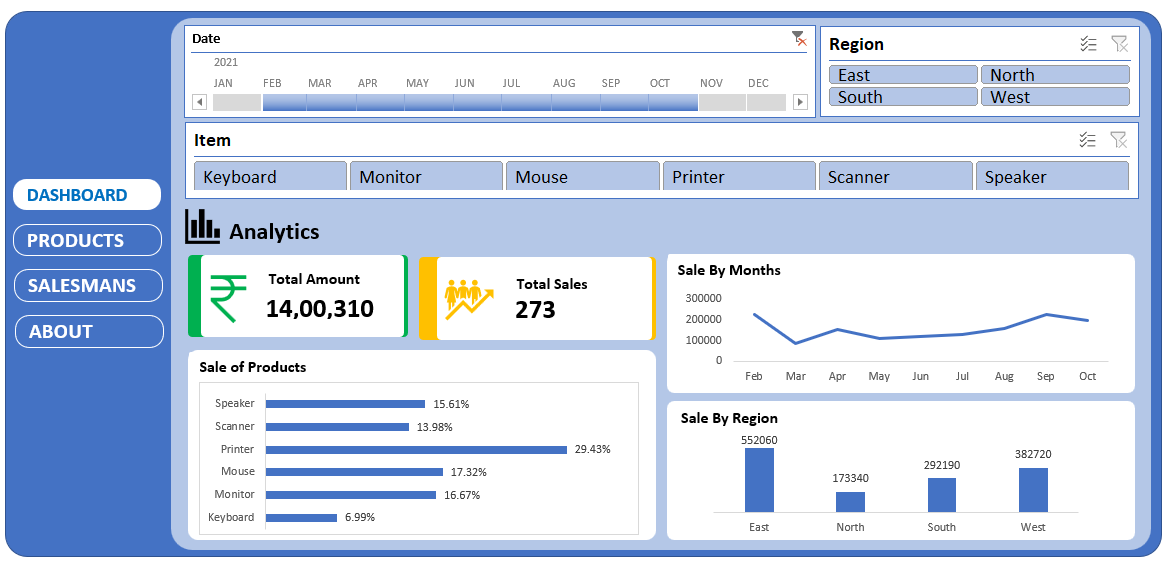Toggle the West region filter
1170x571 pixels.
[x=1055, y=97]
